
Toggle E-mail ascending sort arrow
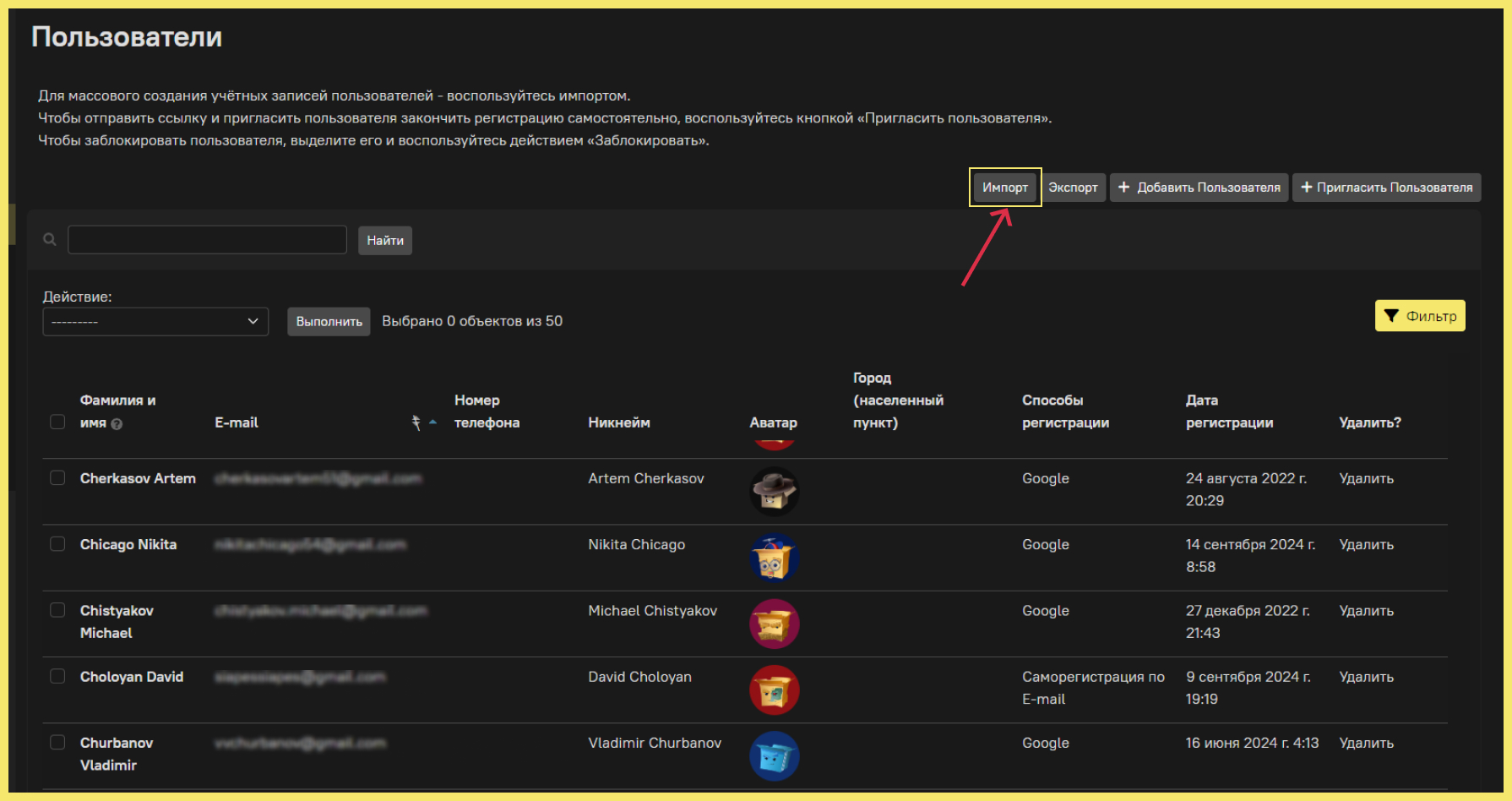[x=432, y=422]
